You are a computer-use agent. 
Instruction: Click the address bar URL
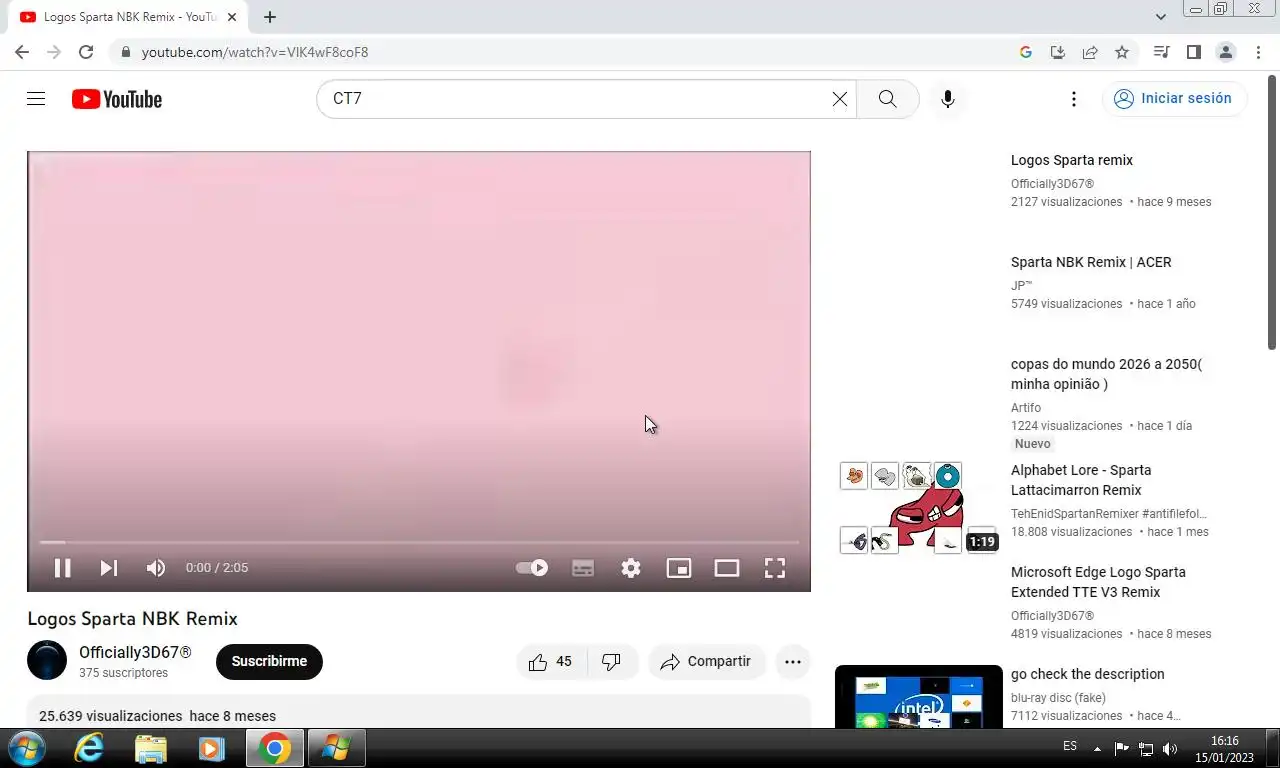(x=255, y=52)
